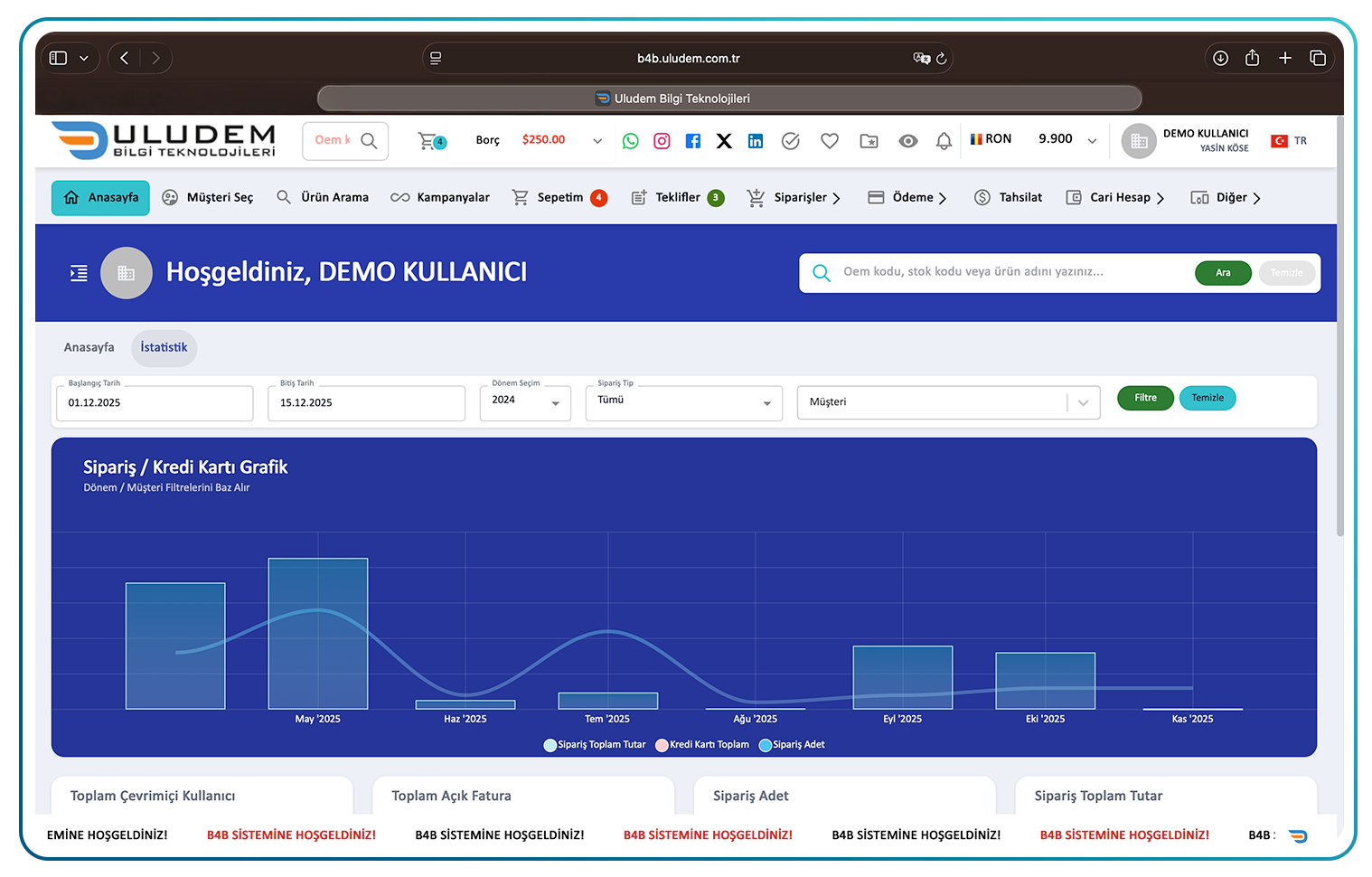
Task: Open the notifications bell icon
Action: pos(944,141)
